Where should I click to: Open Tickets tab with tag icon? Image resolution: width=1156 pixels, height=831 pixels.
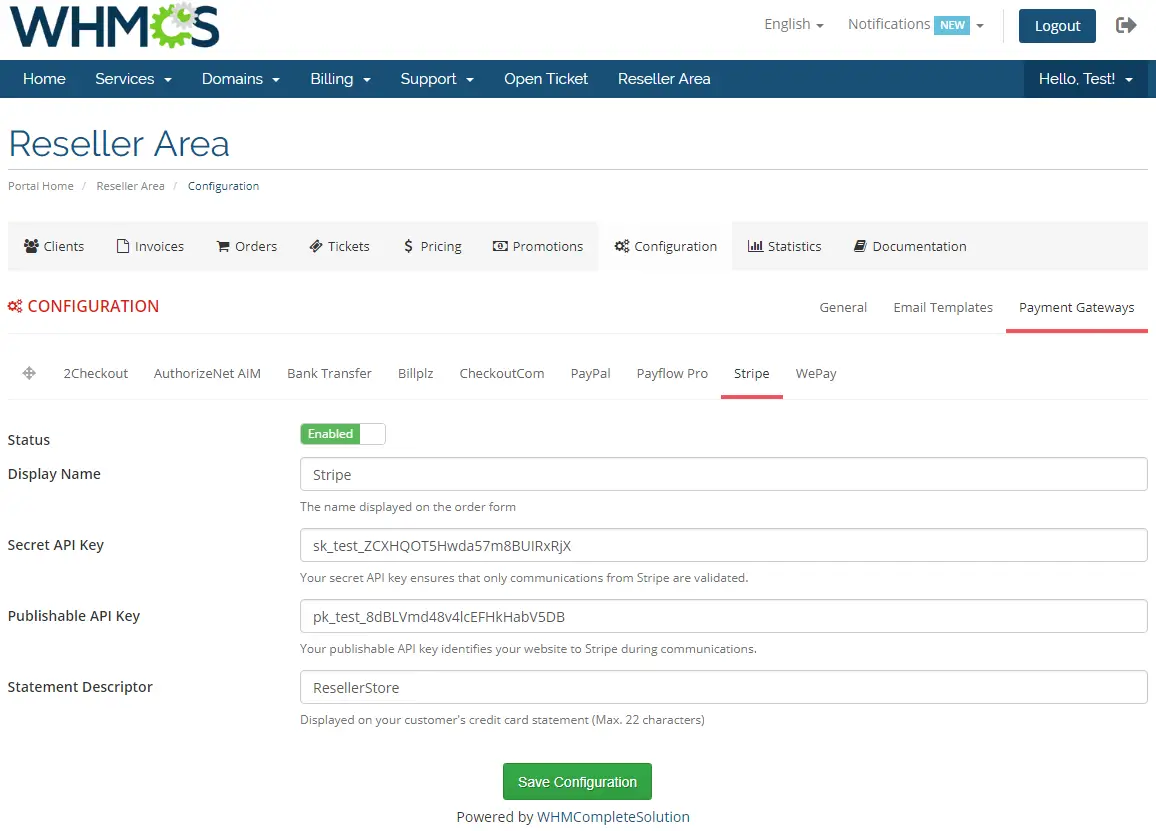[339, 246]
